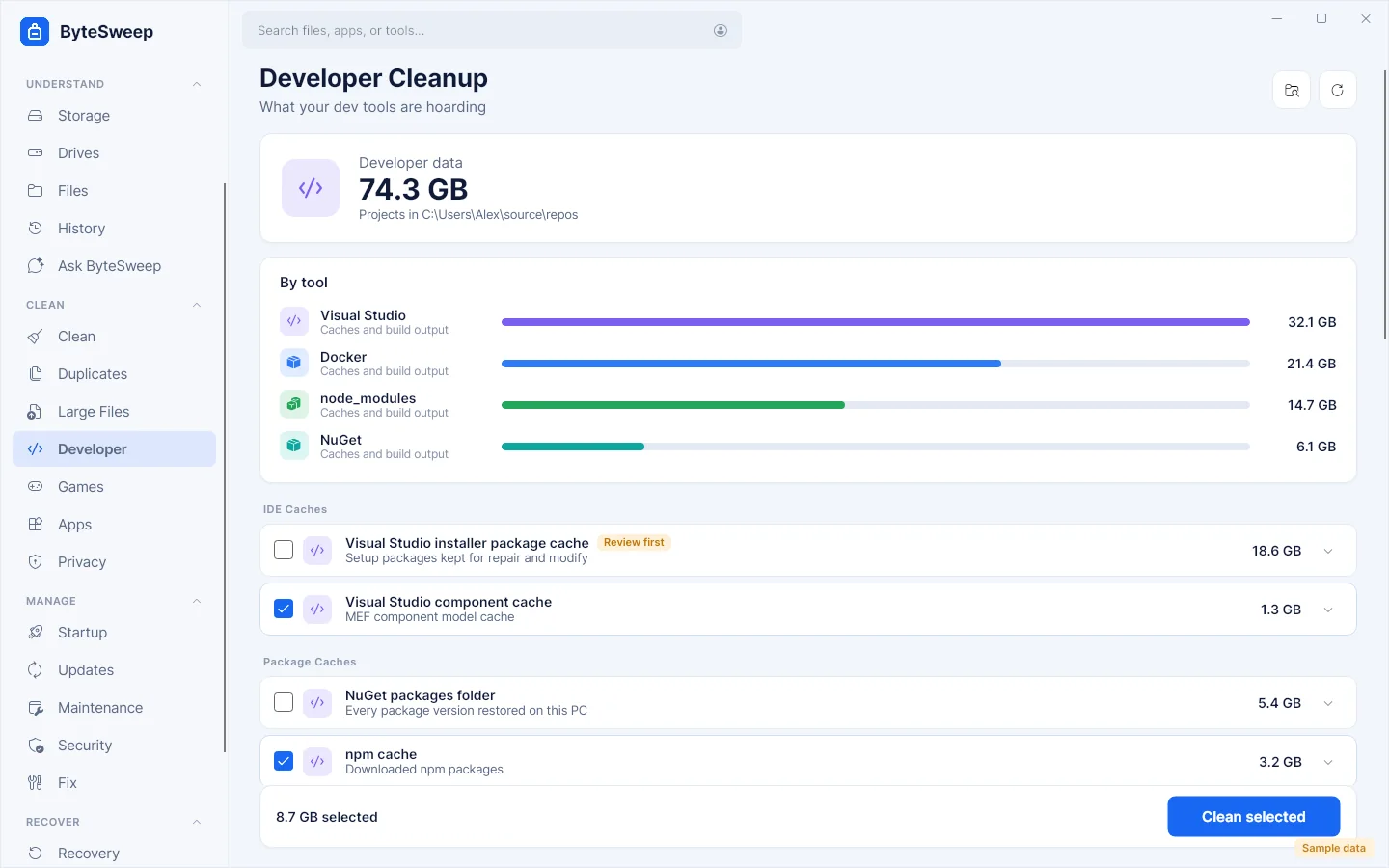This screenshot has width=1389, height=868.
Task: Click the browse folder icon button
Action: click(1292, 91)
